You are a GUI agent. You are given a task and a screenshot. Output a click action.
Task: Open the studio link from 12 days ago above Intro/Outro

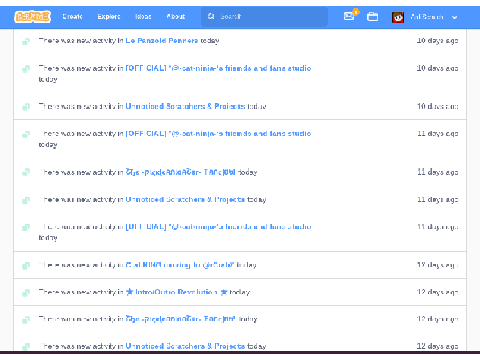click(x=180, y=265)
